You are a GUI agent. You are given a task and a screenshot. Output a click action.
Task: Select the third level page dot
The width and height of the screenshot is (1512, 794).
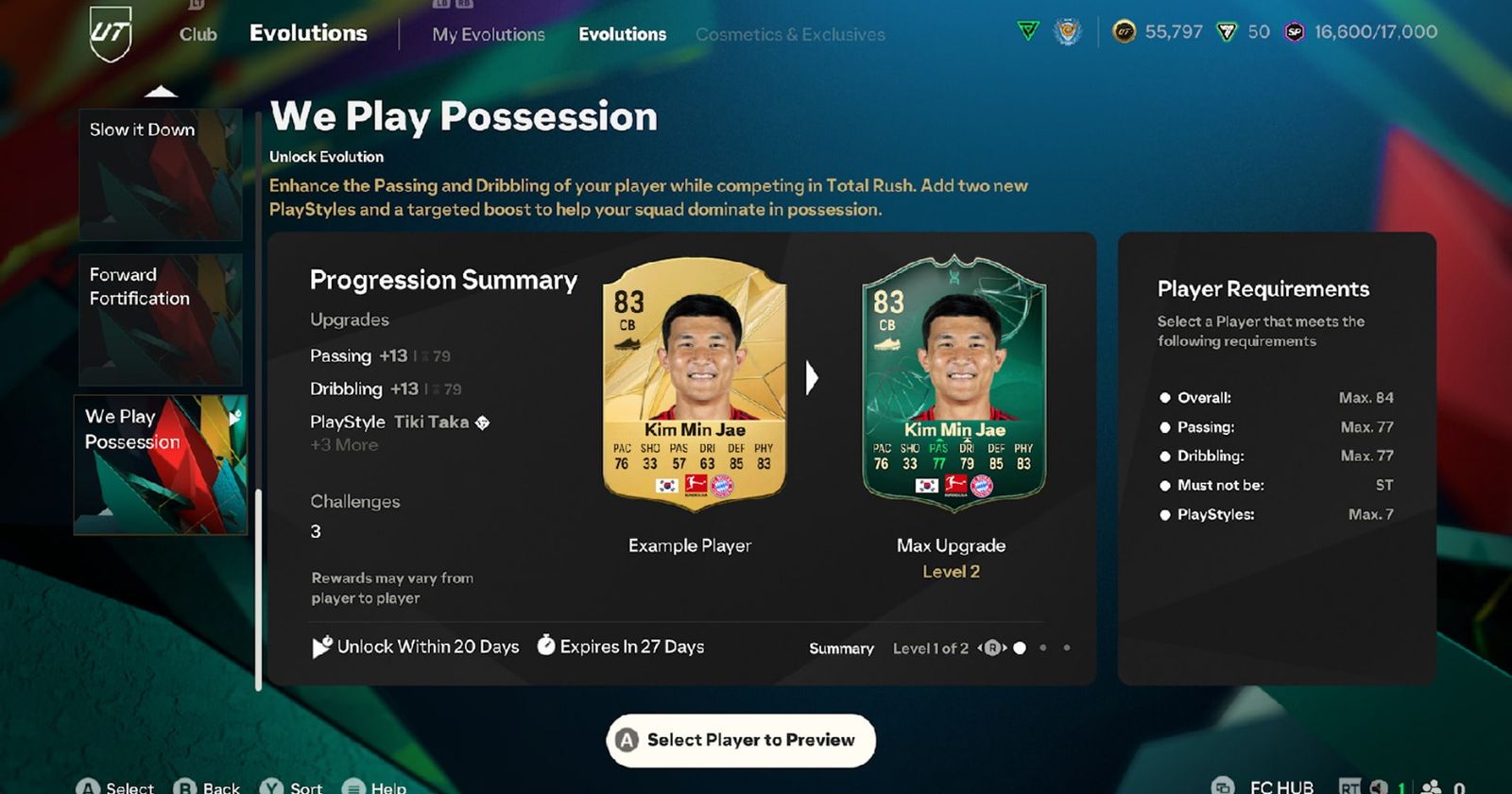[1067, 648]
